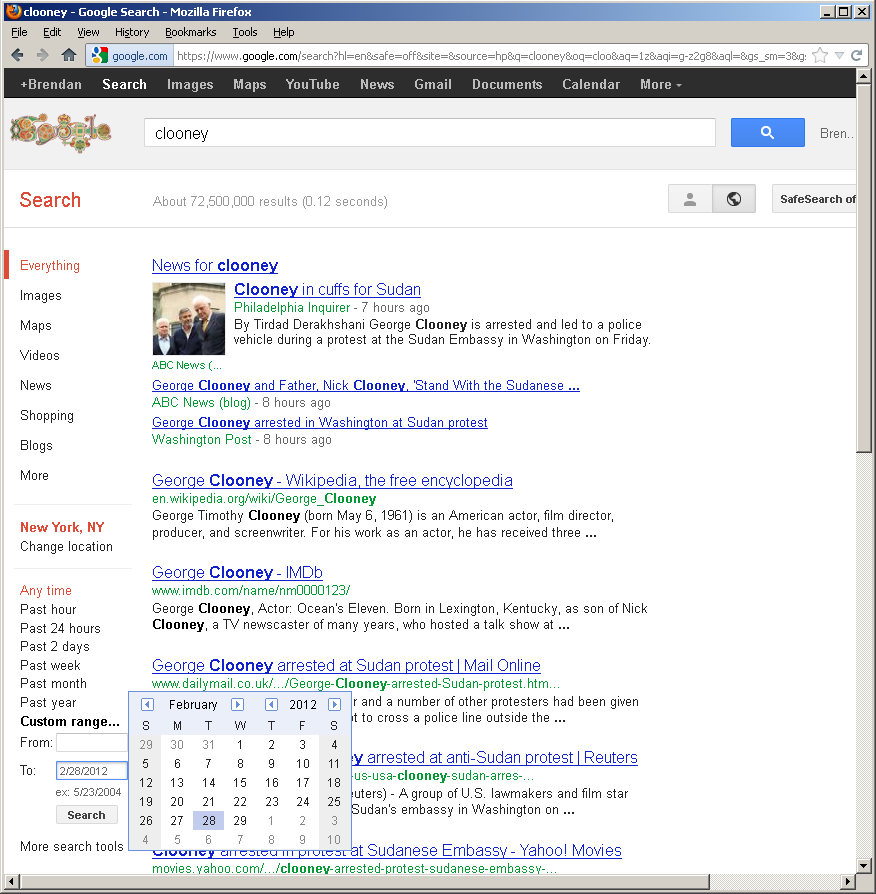Viewport: 876px width, 894px height.
Task: Open the Reuters anti-Sudan protest result
Action: tap(494, 757)
